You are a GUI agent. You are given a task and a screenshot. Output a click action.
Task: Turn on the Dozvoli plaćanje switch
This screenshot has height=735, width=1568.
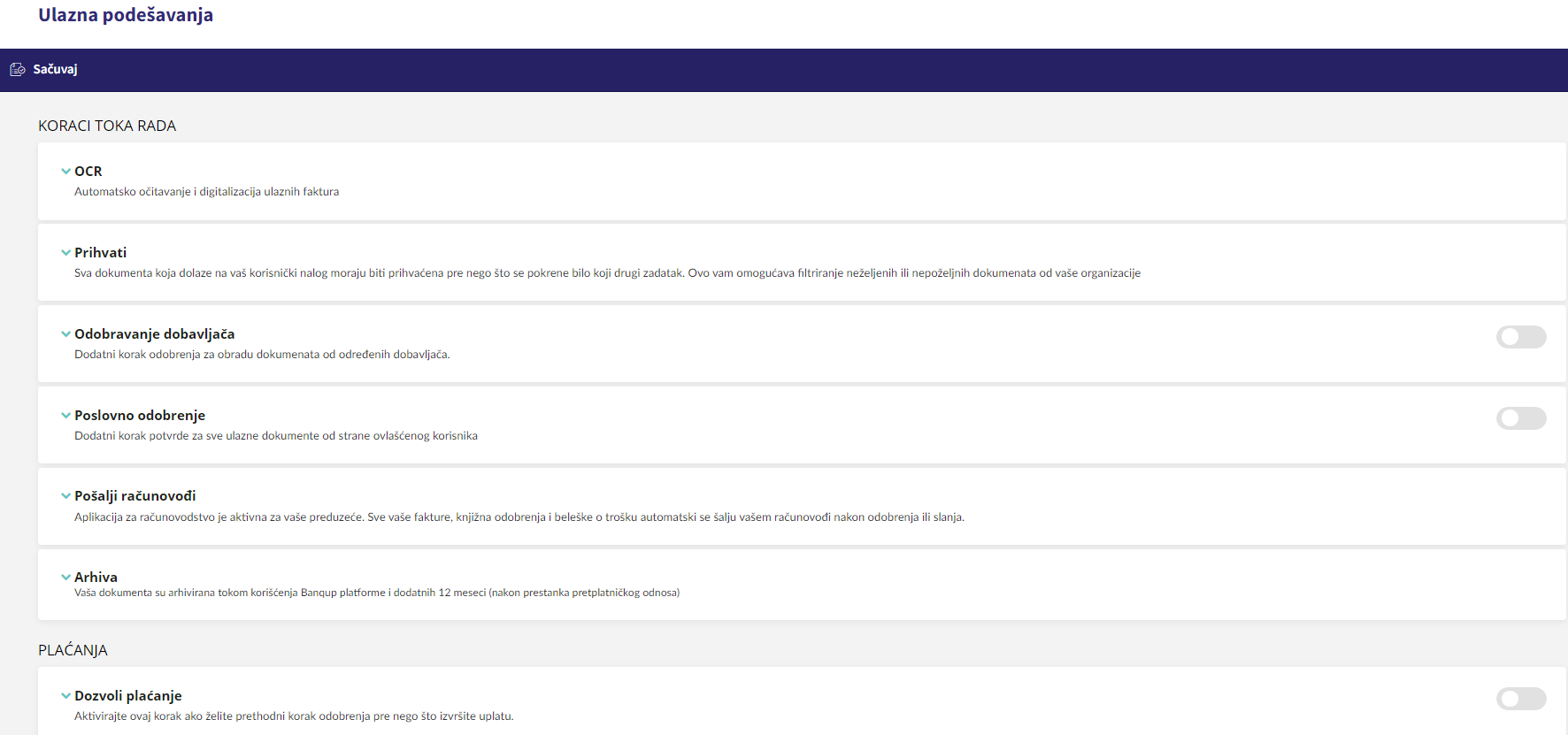[x=1521, y=698]
